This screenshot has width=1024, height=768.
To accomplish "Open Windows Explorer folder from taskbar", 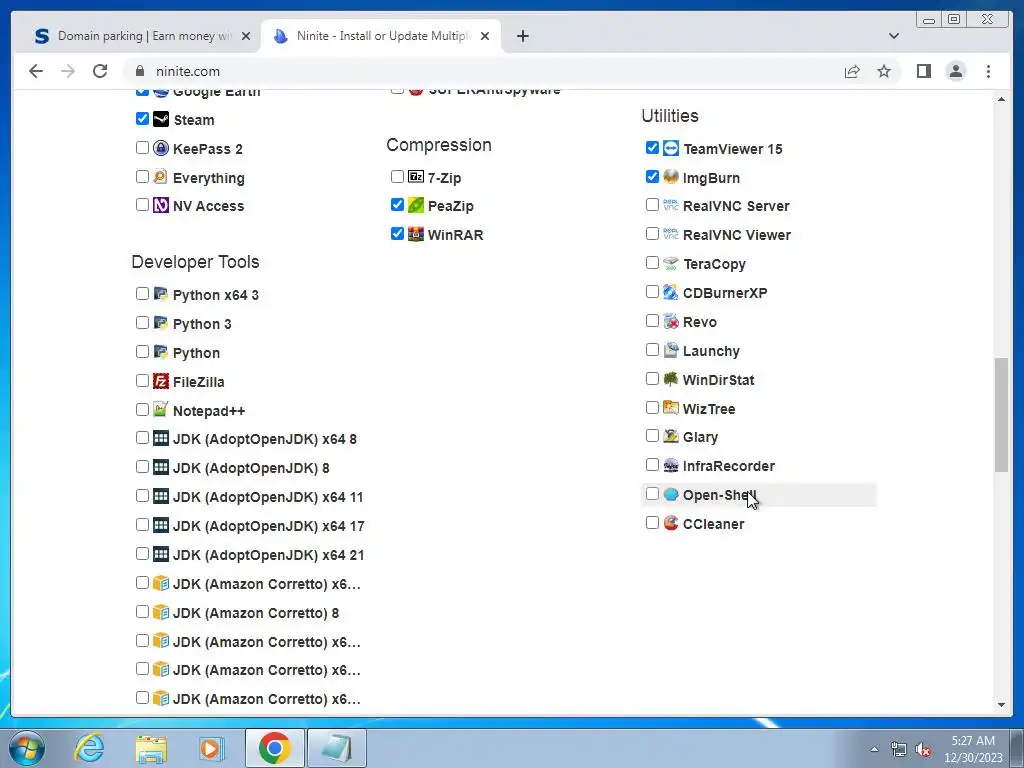I will pyautogui.click(x=151, y=748).
